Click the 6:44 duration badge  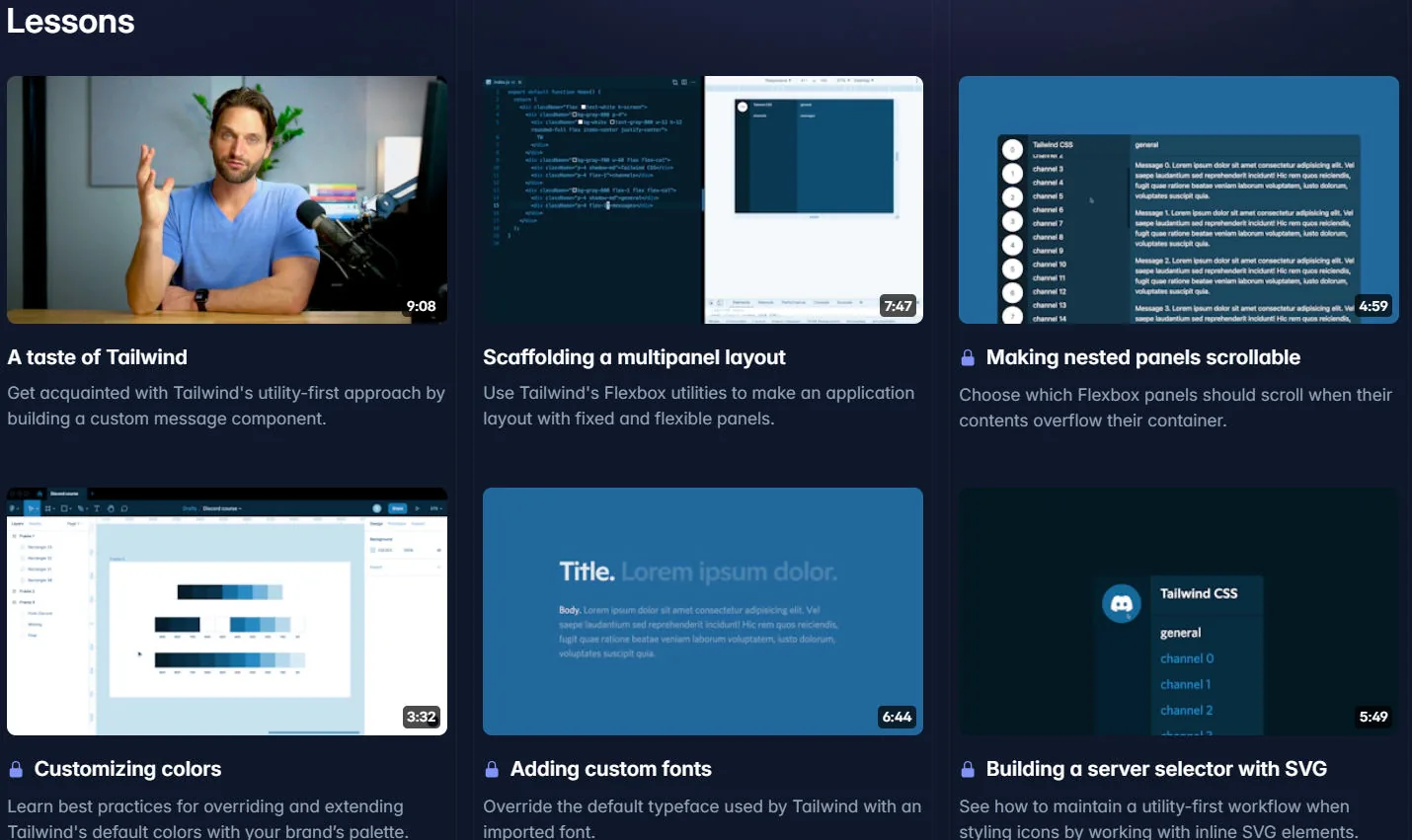(x=897, y=717)
